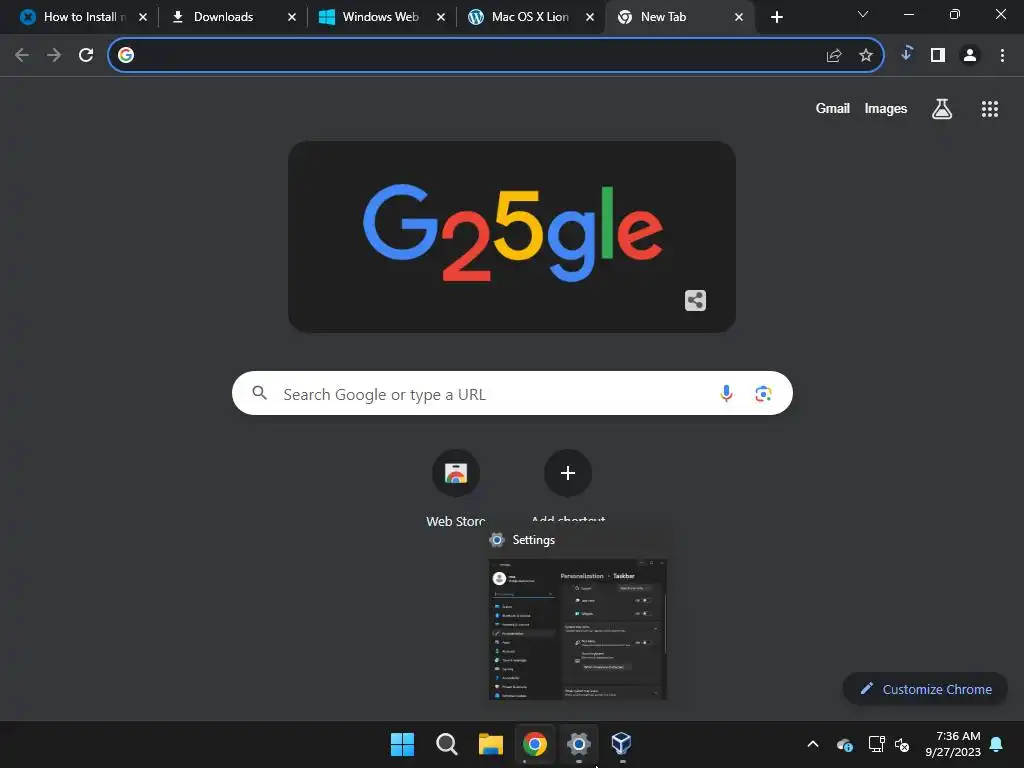Open the downloads toolbar icon
The height and width of the screenshot is (768, 1024).
(x=906, y=54)
